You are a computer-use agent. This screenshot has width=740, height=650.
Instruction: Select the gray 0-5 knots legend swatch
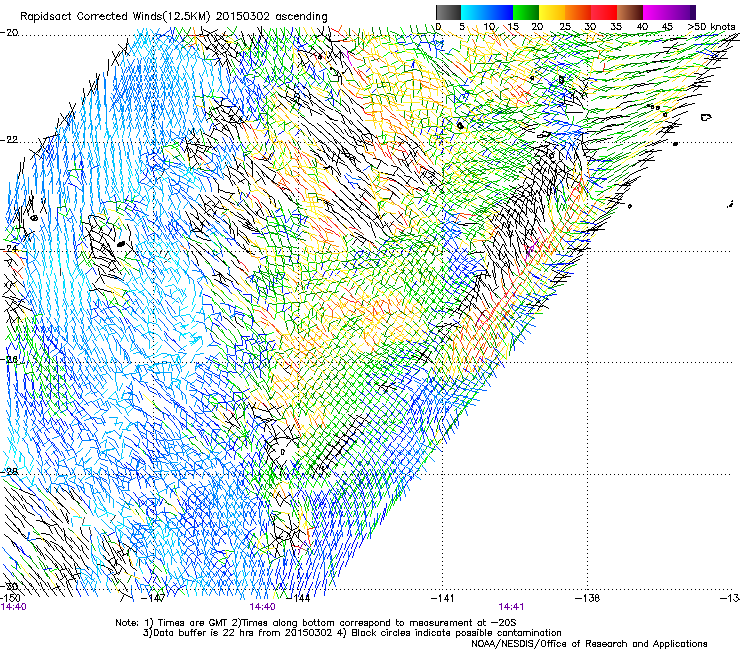pos(448,12)
